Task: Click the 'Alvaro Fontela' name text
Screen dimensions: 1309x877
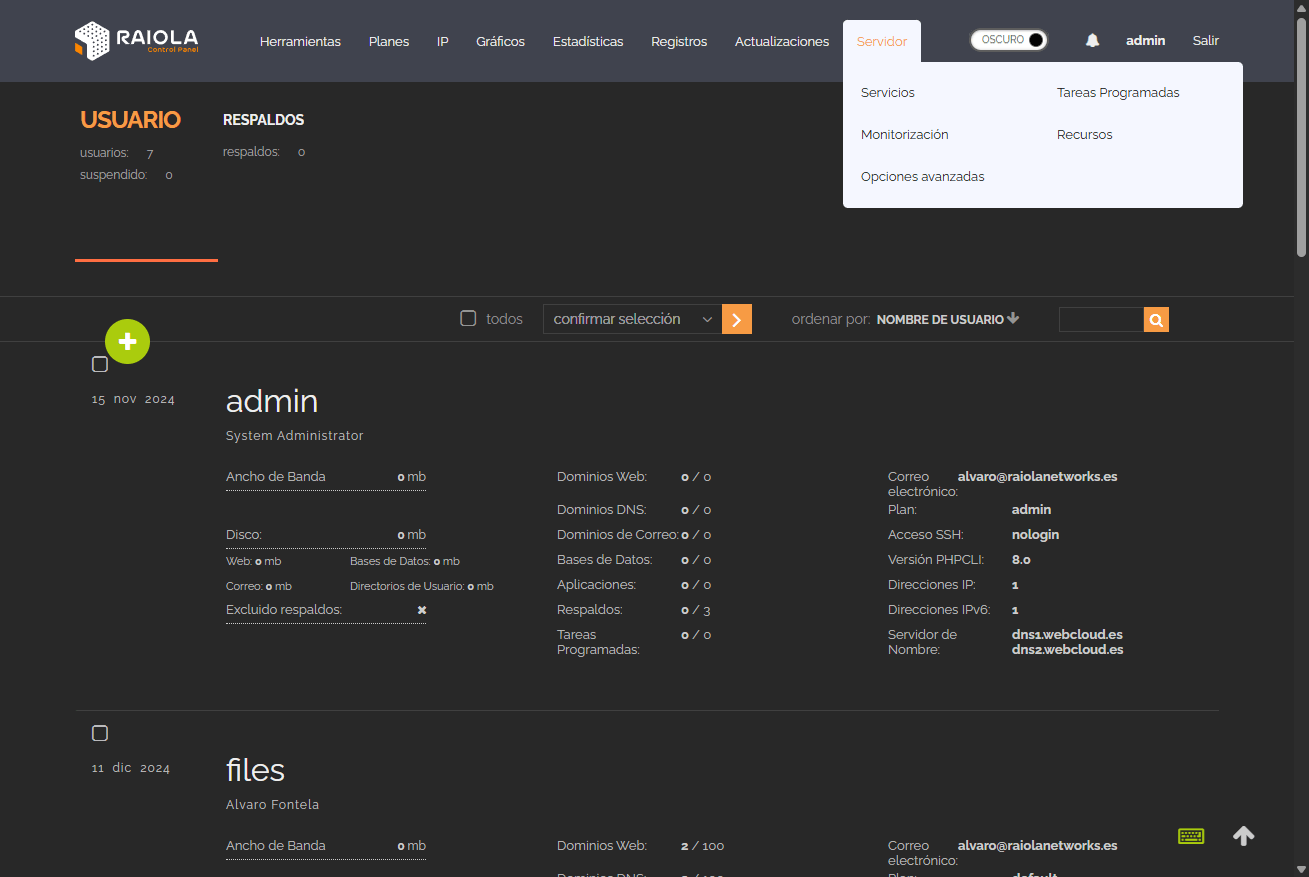Action: click(273, 805)
